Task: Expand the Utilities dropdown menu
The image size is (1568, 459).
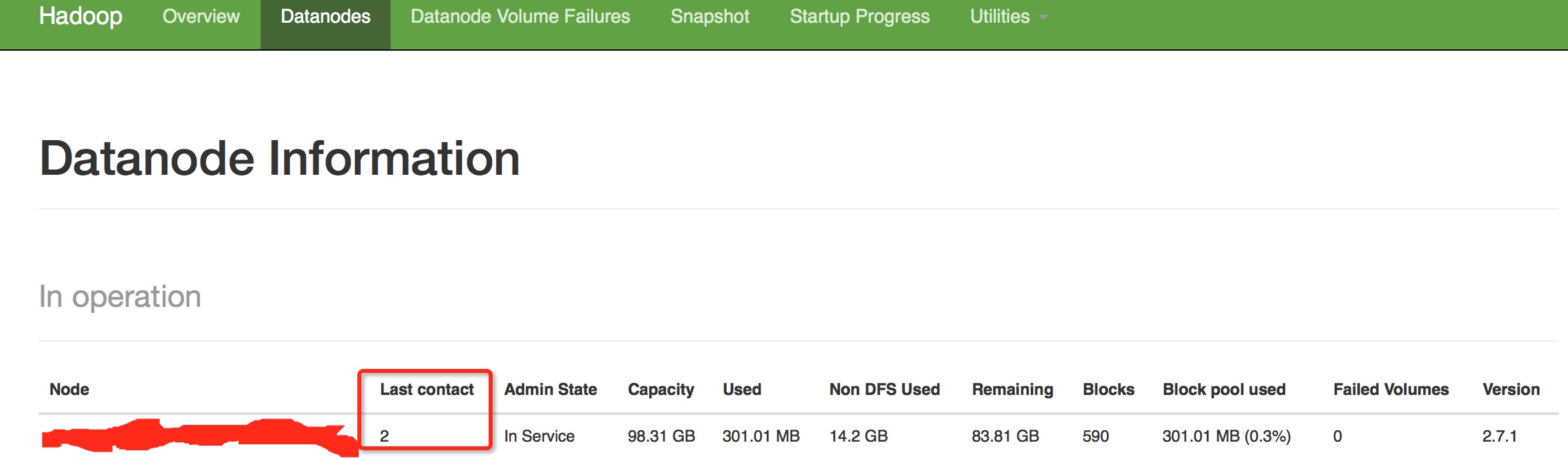Action: 1009,16
